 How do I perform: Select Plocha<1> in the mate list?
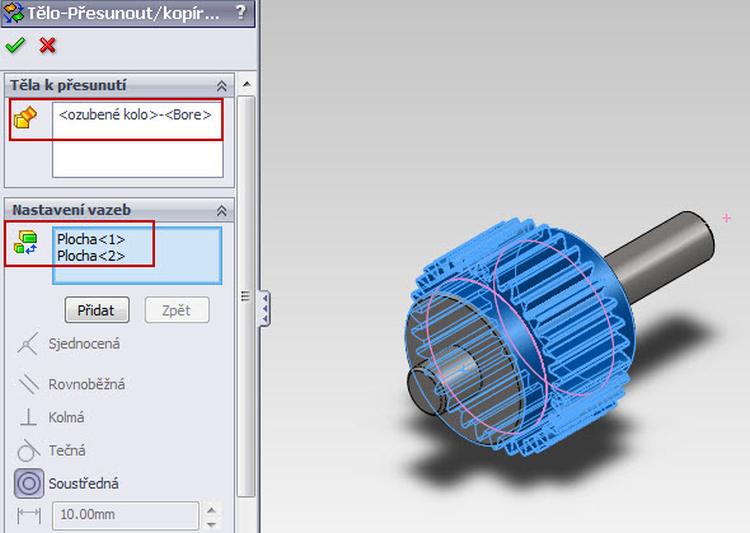[91, 239]
